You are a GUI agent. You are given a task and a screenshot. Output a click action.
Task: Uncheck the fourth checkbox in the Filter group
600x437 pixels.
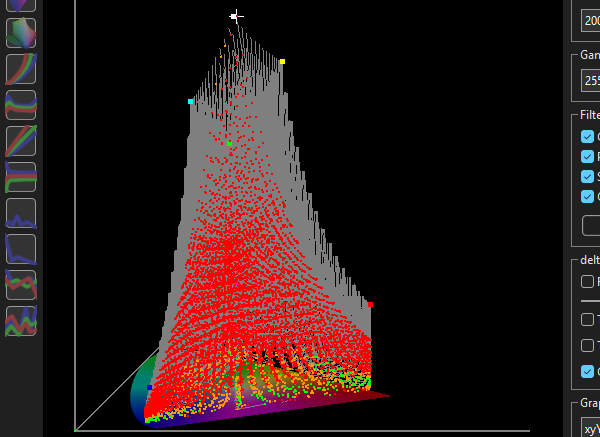(587, 196)
